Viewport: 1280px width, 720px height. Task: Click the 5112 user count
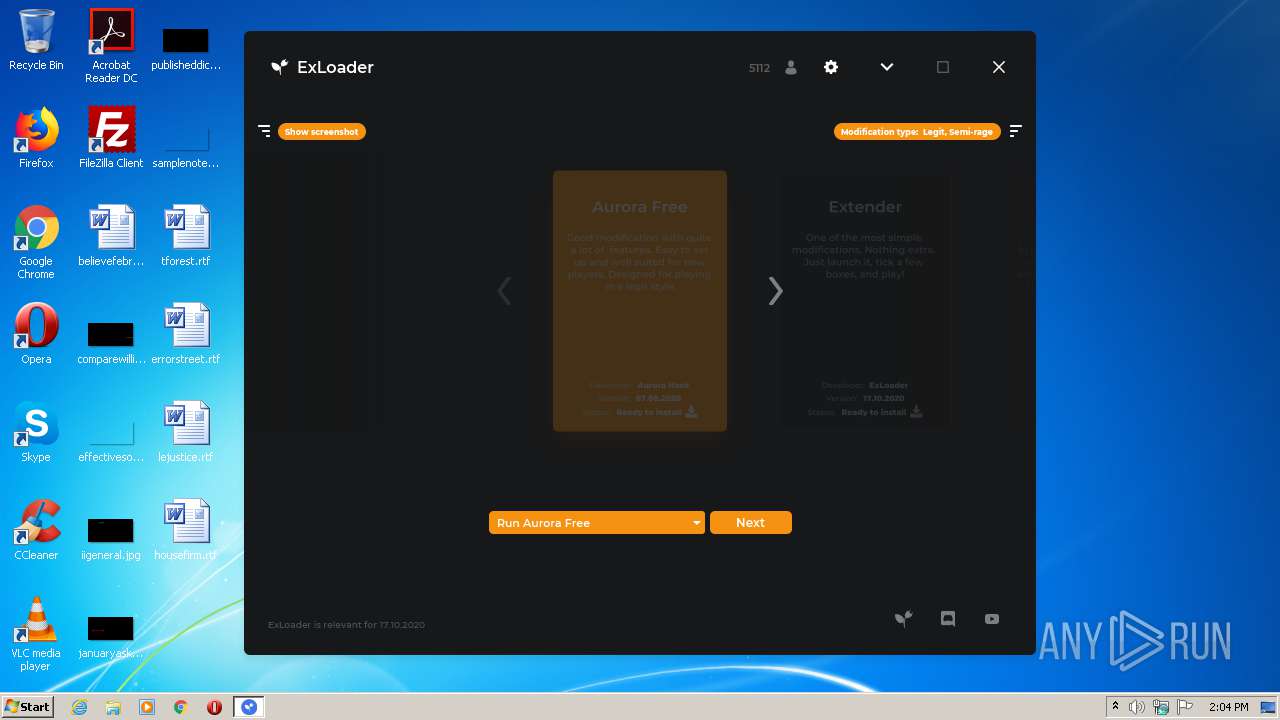(x=759, y=68)
